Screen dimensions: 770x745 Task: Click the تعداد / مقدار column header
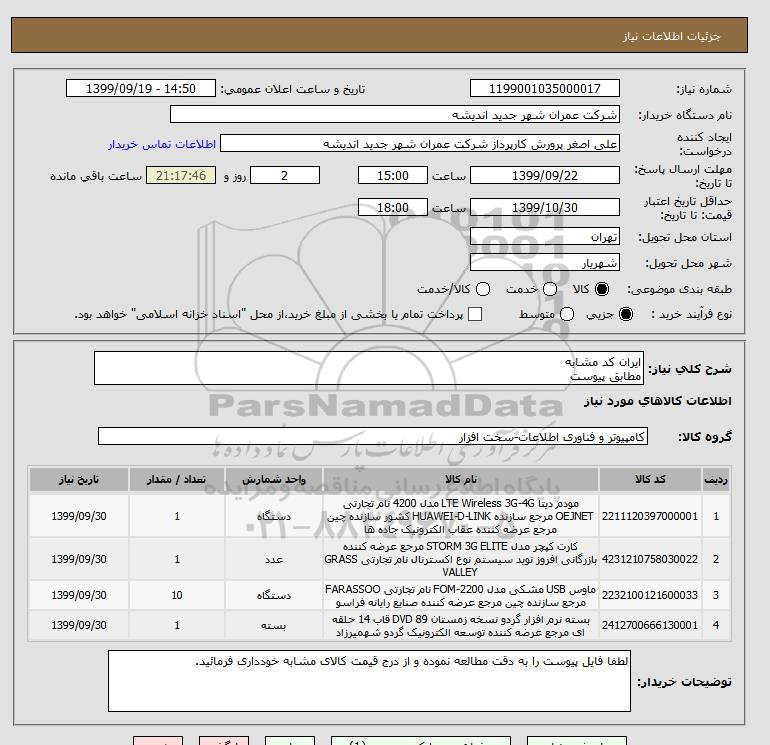click(177, 479)
